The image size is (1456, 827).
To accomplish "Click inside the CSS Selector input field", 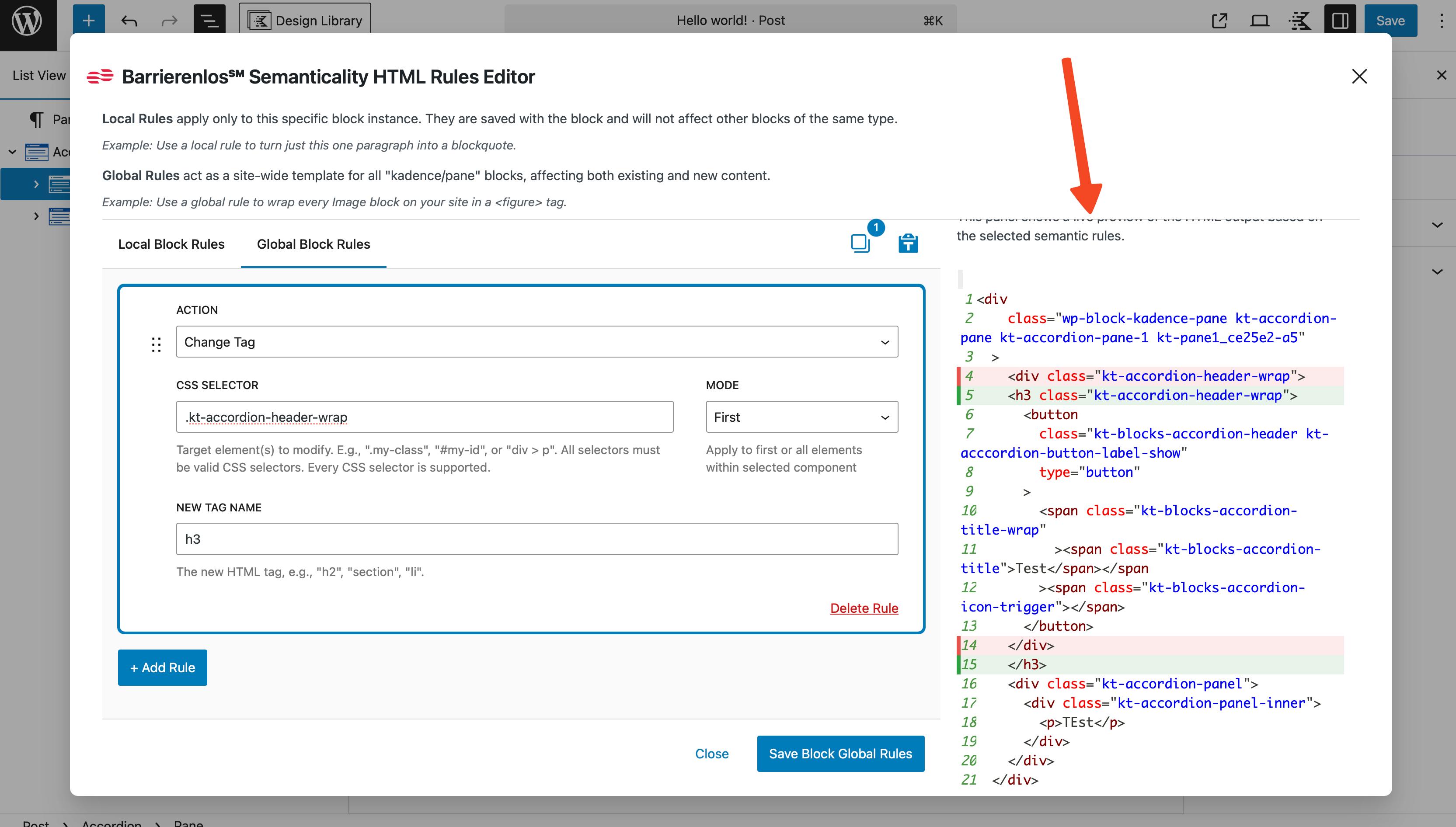I will 425,416.
